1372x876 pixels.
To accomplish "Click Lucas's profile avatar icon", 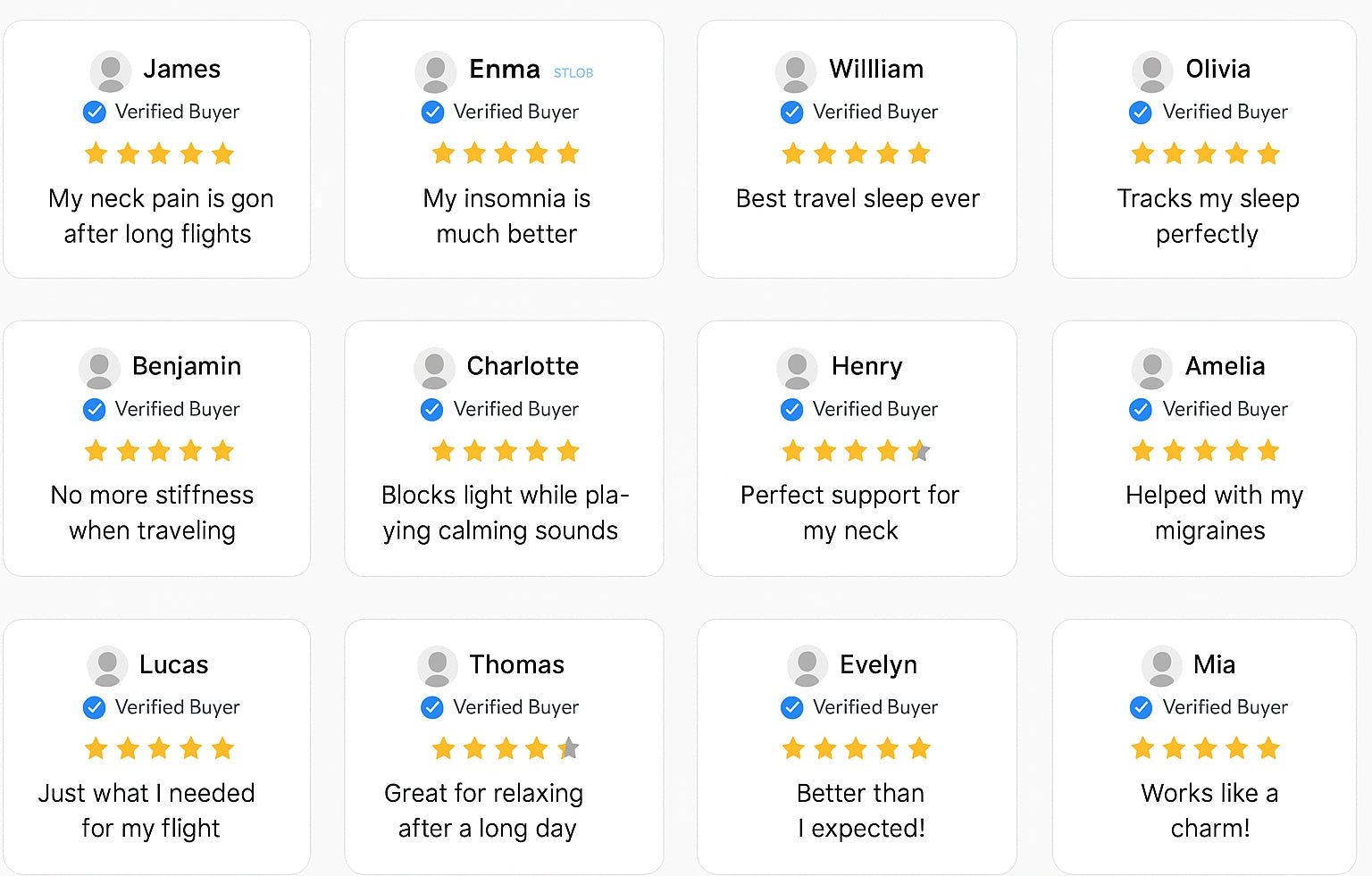I will coord(107,667).
